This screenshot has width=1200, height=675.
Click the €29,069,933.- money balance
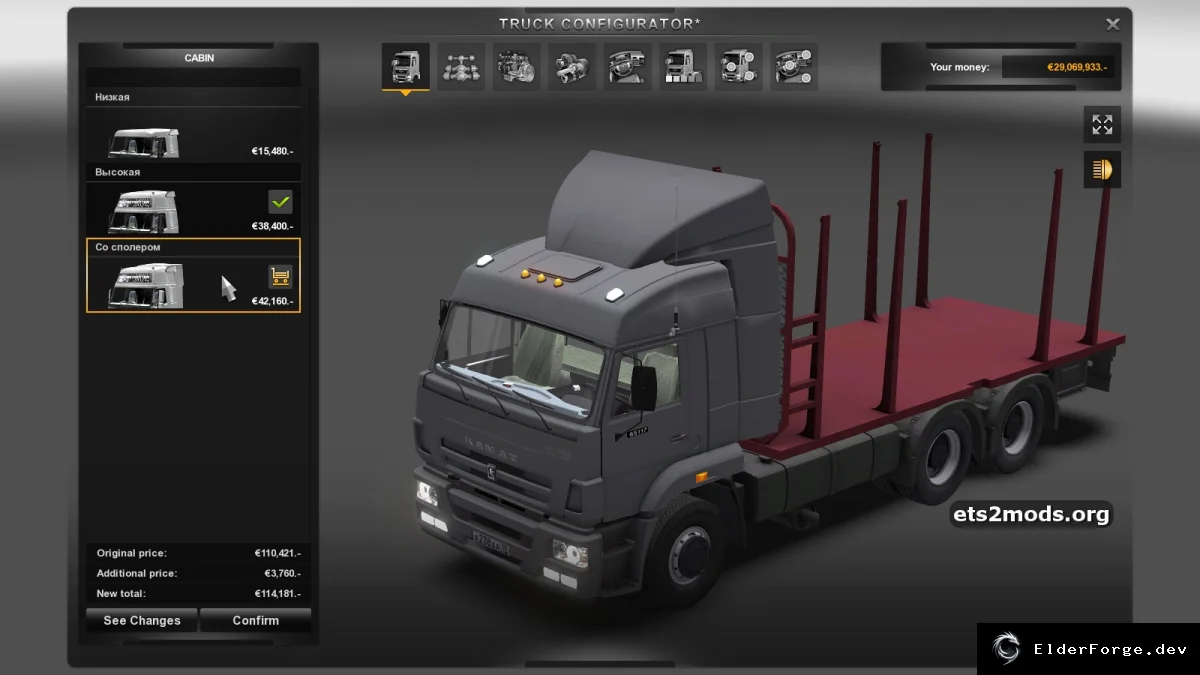click(1077, 67)
